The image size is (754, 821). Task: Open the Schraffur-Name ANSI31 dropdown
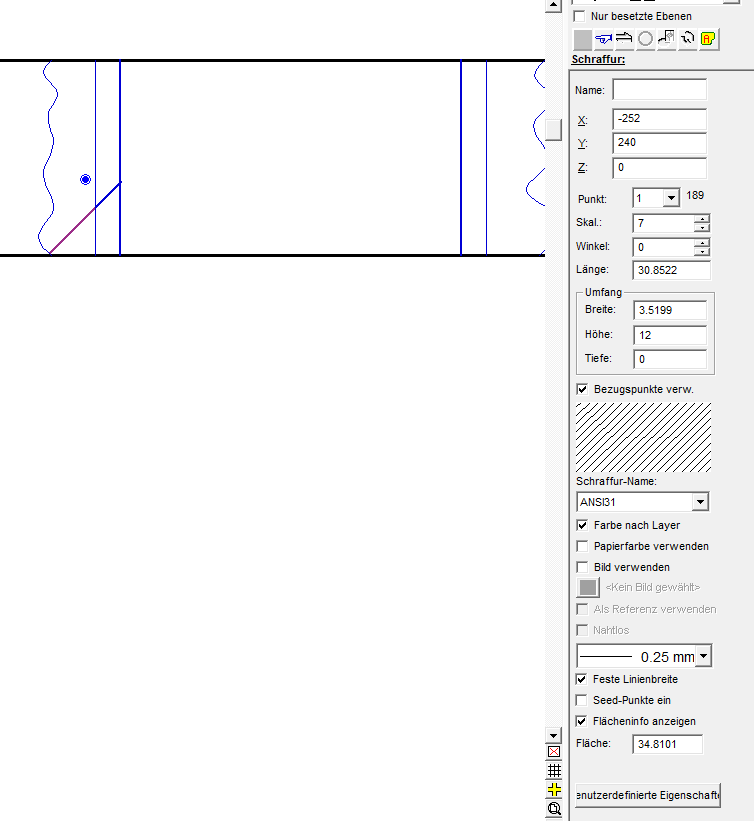pyautogui.click(x=700, y=502)
